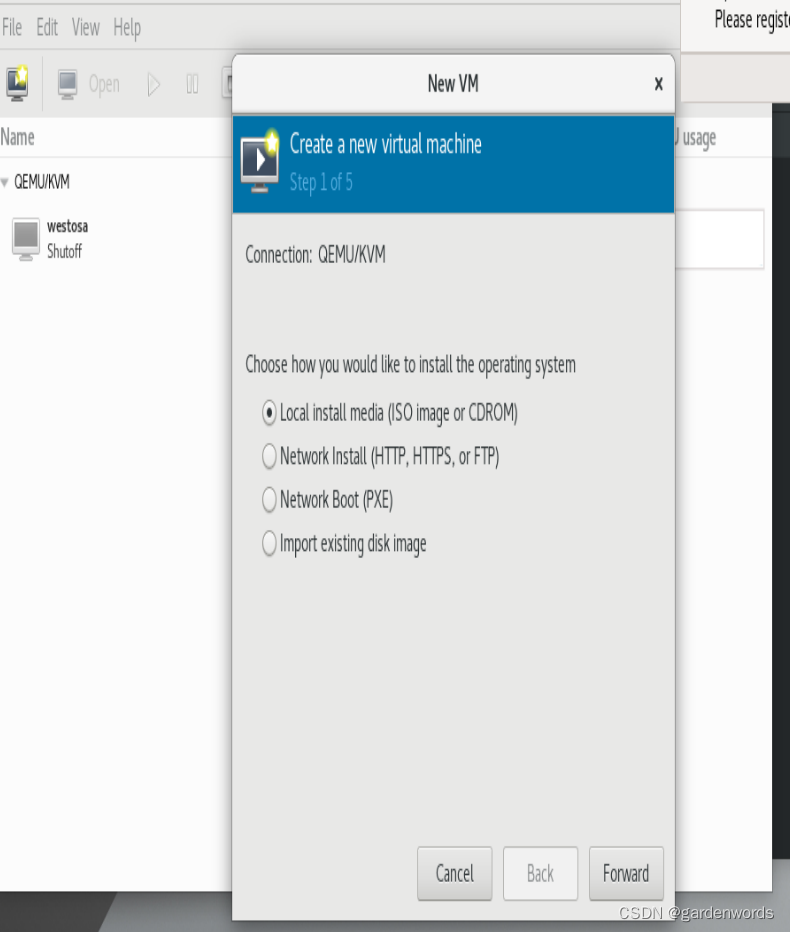Click the Pause toolbar icon
Viewport: 790px width, 932px height.
tap(192, 84)
